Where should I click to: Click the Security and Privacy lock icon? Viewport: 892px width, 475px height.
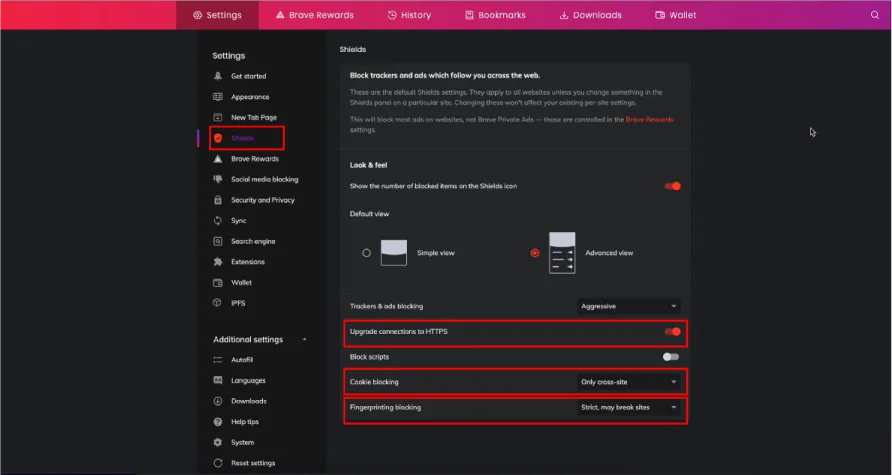(x=218, y=200)
